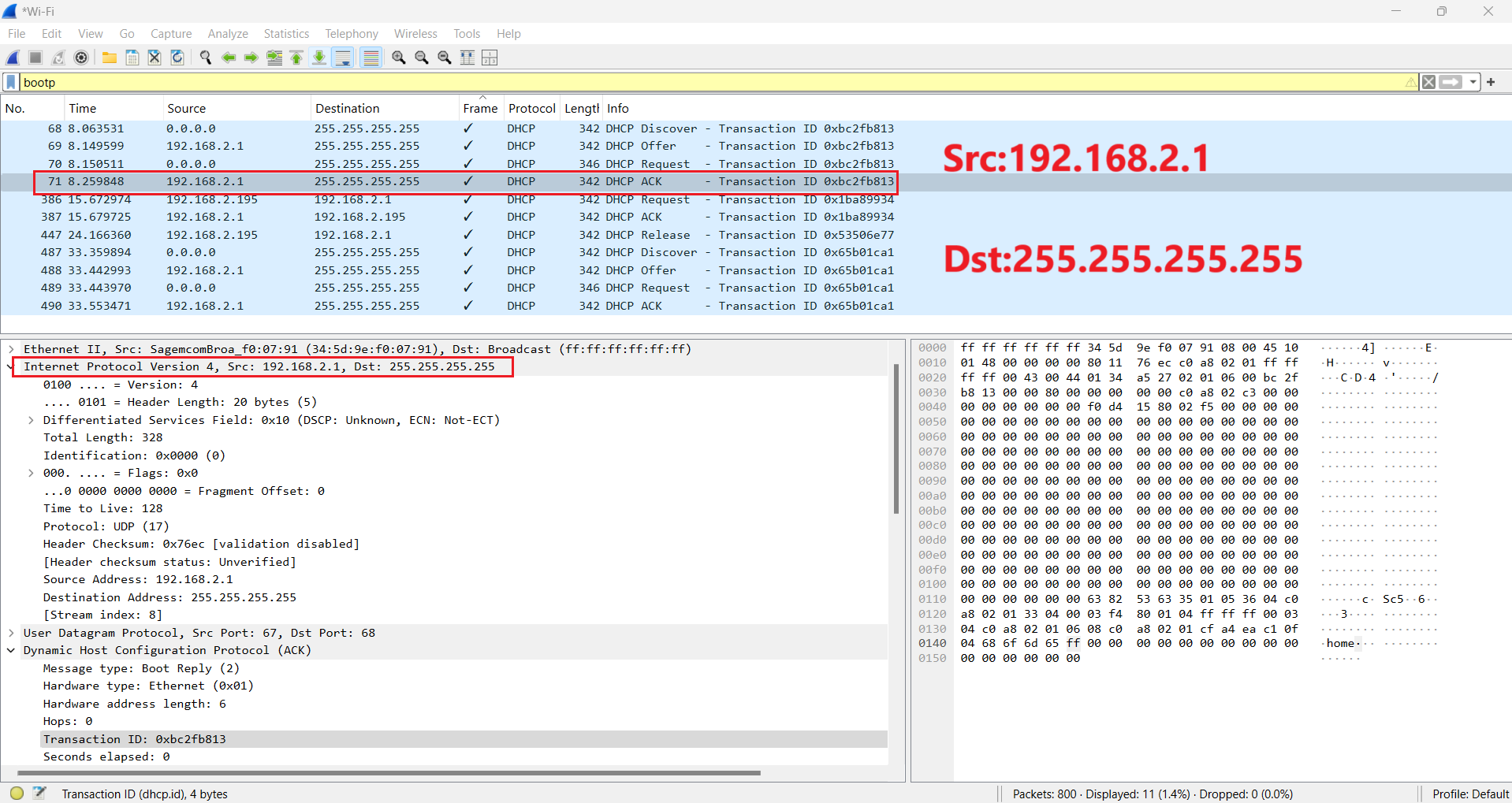Go forward in packet history
The width and height of the screenshot is (1512, 803).
[251, 58]
